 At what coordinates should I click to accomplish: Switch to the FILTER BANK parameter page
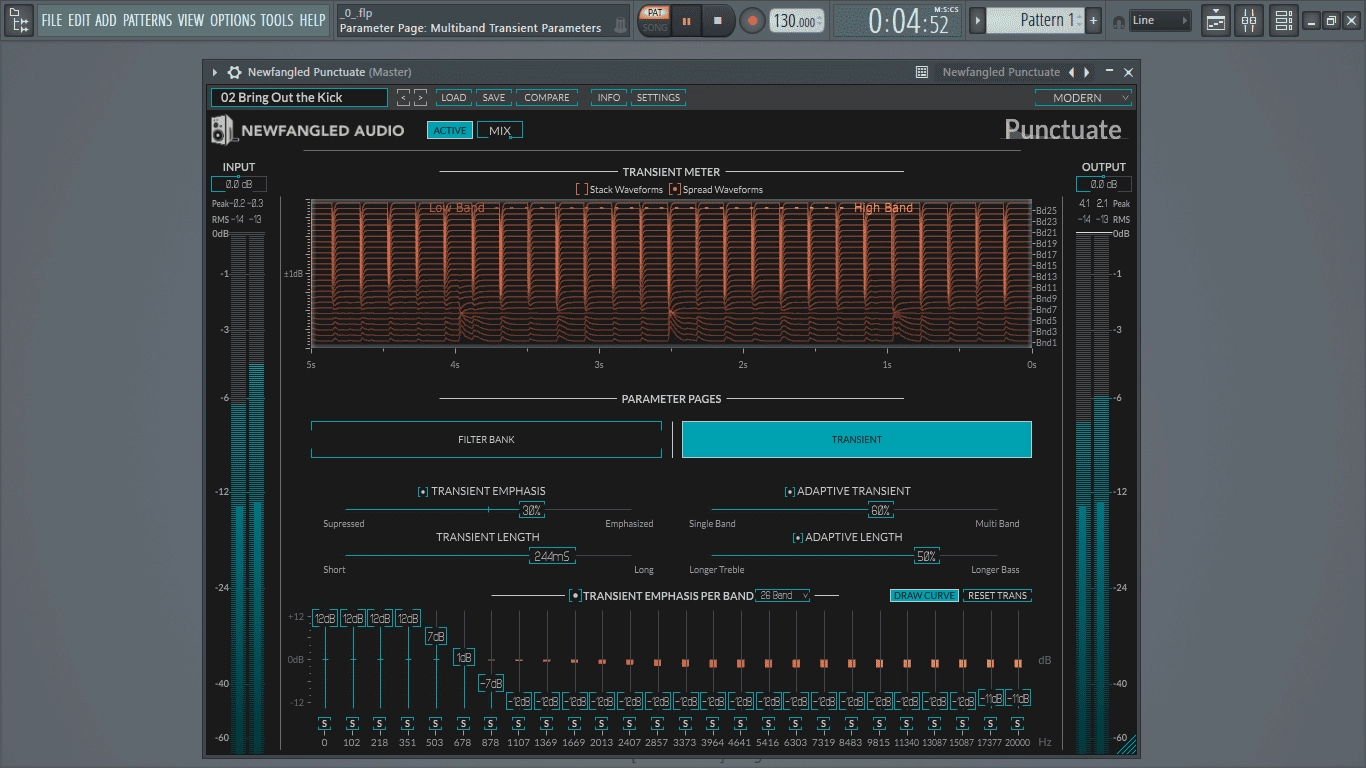(486, 439)
